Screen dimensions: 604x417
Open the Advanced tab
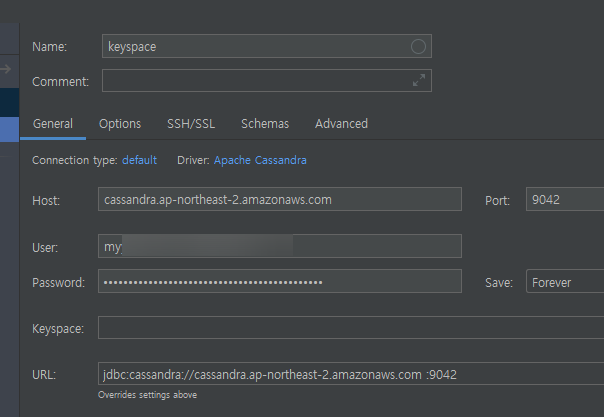(x=341, y=124)
